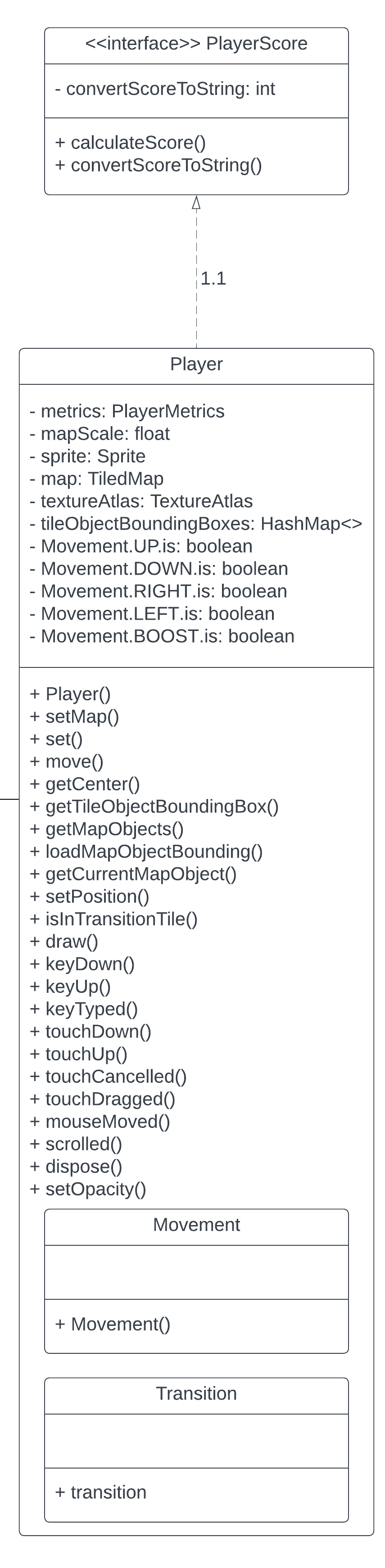The image size is (385, 1568).
Task: Click the getTileObjectBoundingBox() method
Action: point(154,807)
